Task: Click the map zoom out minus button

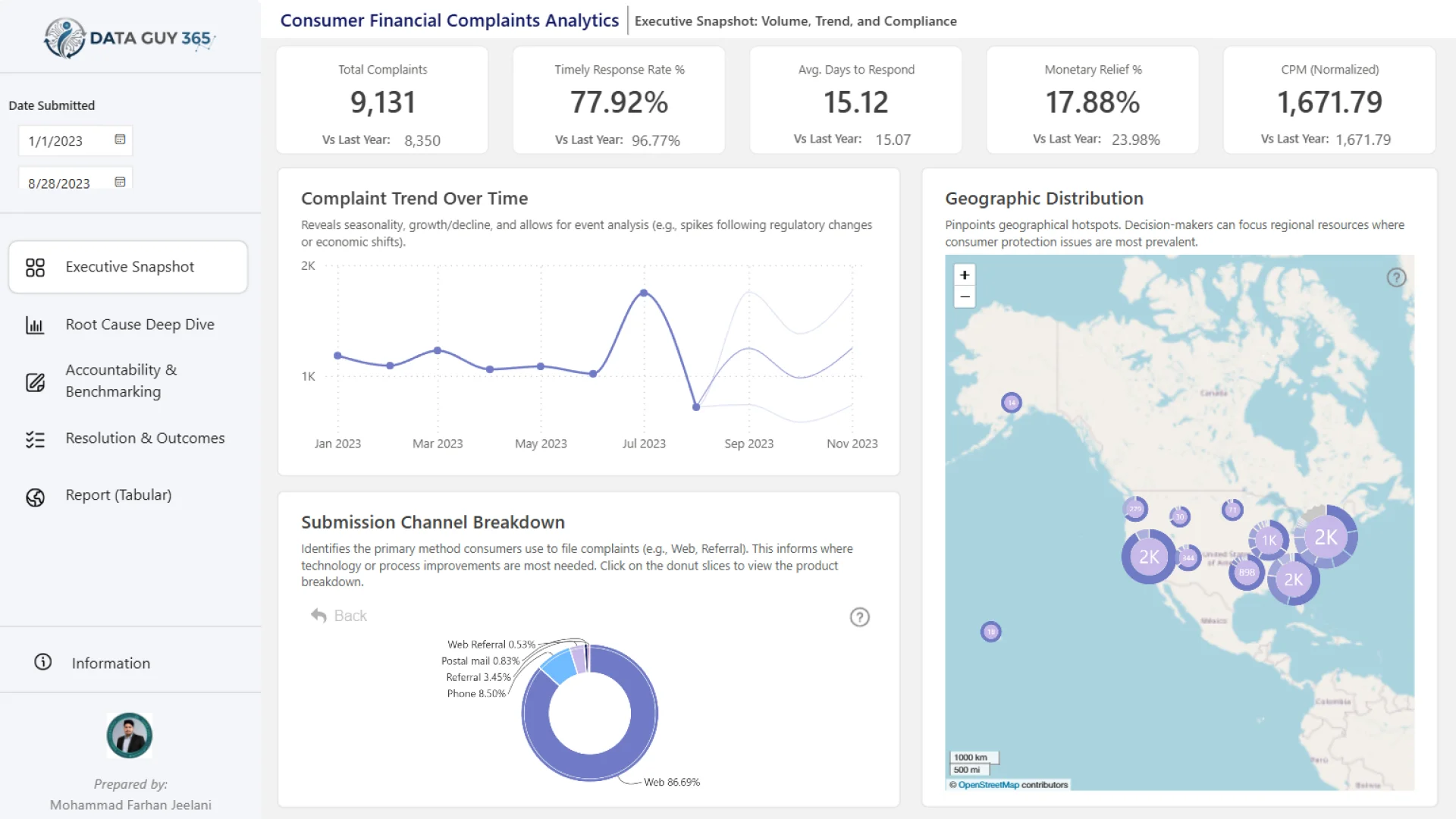Action: (x=965, y=297)
